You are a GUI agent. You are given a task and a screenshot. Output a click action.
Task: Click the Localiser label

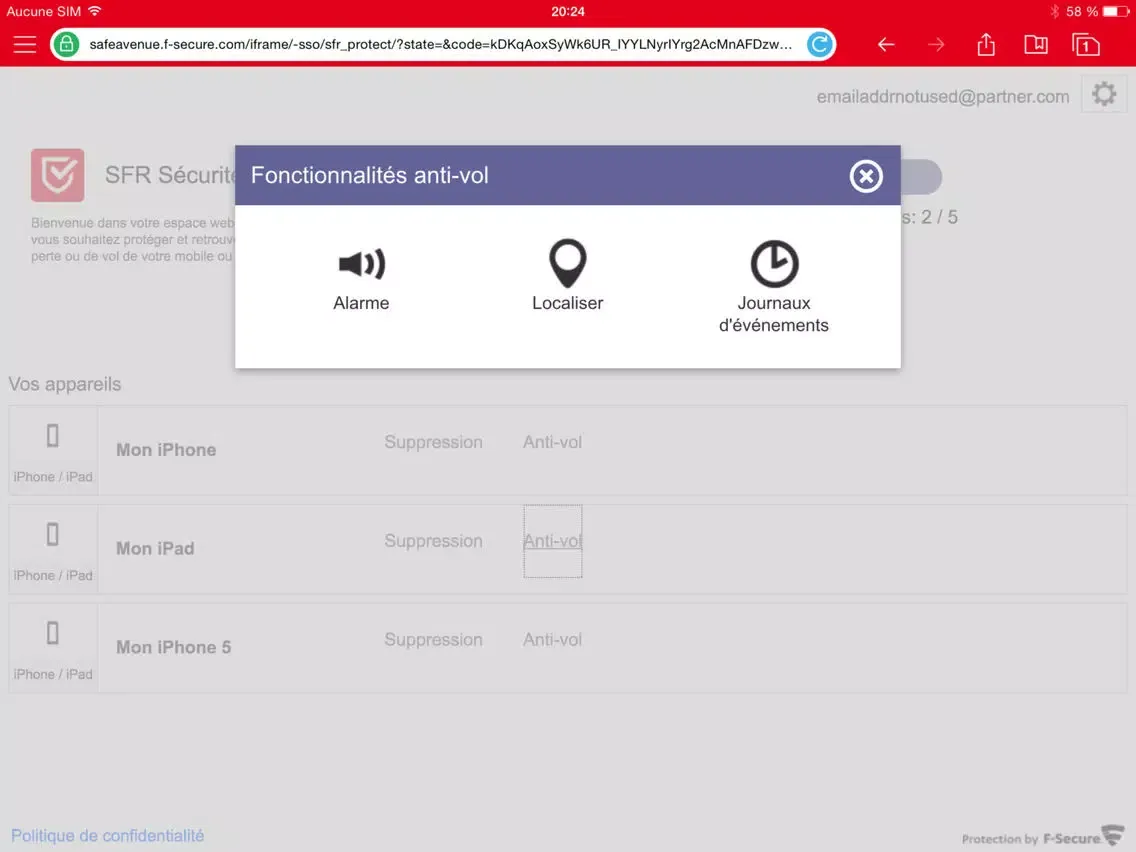click(x=567, y=303)
